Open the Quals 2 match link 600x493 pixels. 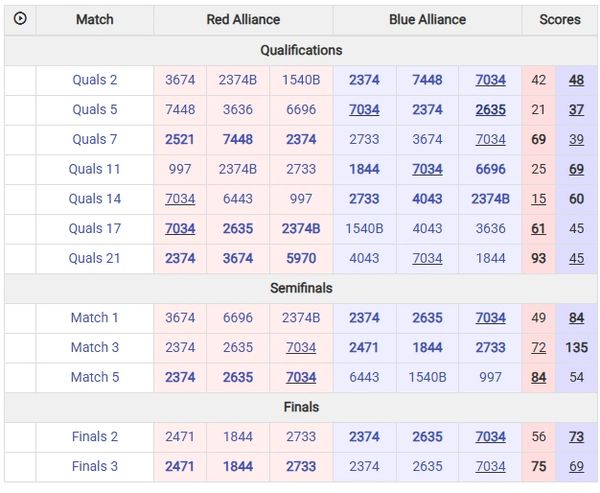(x=95, y=80)
